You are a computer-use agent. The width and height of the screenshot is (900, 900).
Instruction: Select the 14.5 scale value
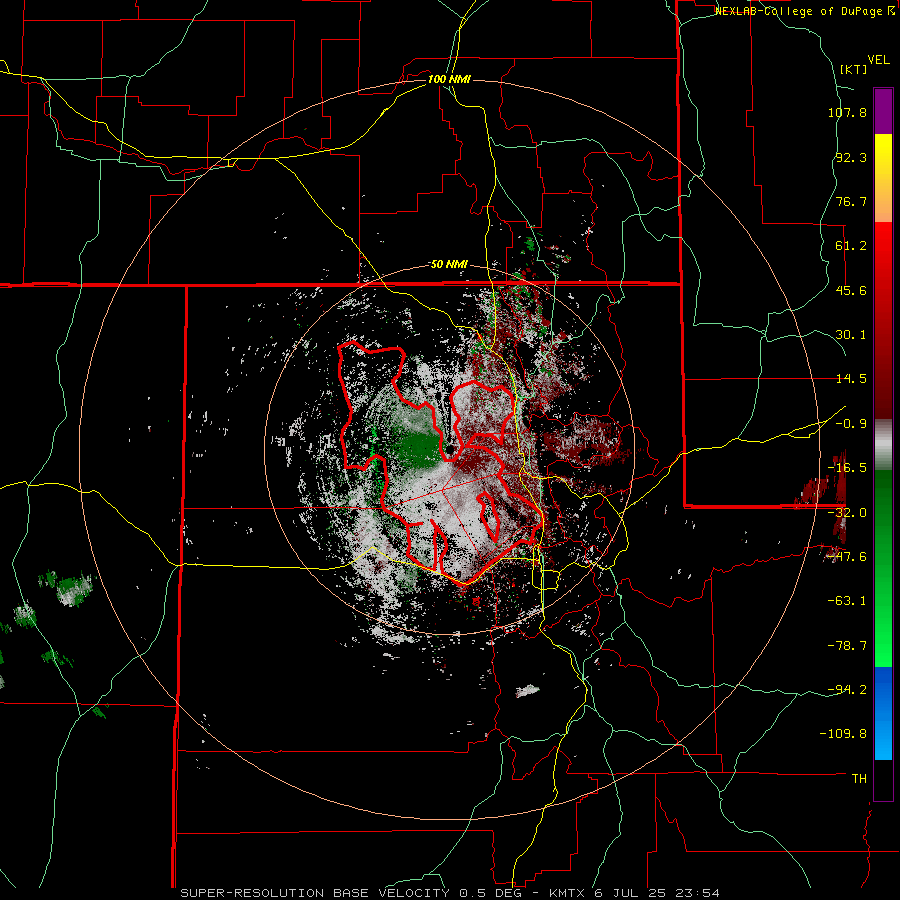tap(851, 379)
